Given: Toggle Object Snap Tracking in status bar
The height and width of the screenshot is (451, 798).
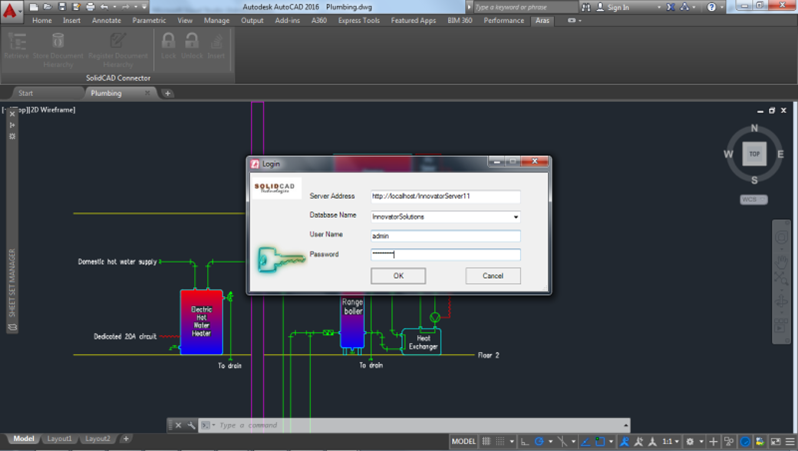Looking at the screenshot, I should (586, 441).
